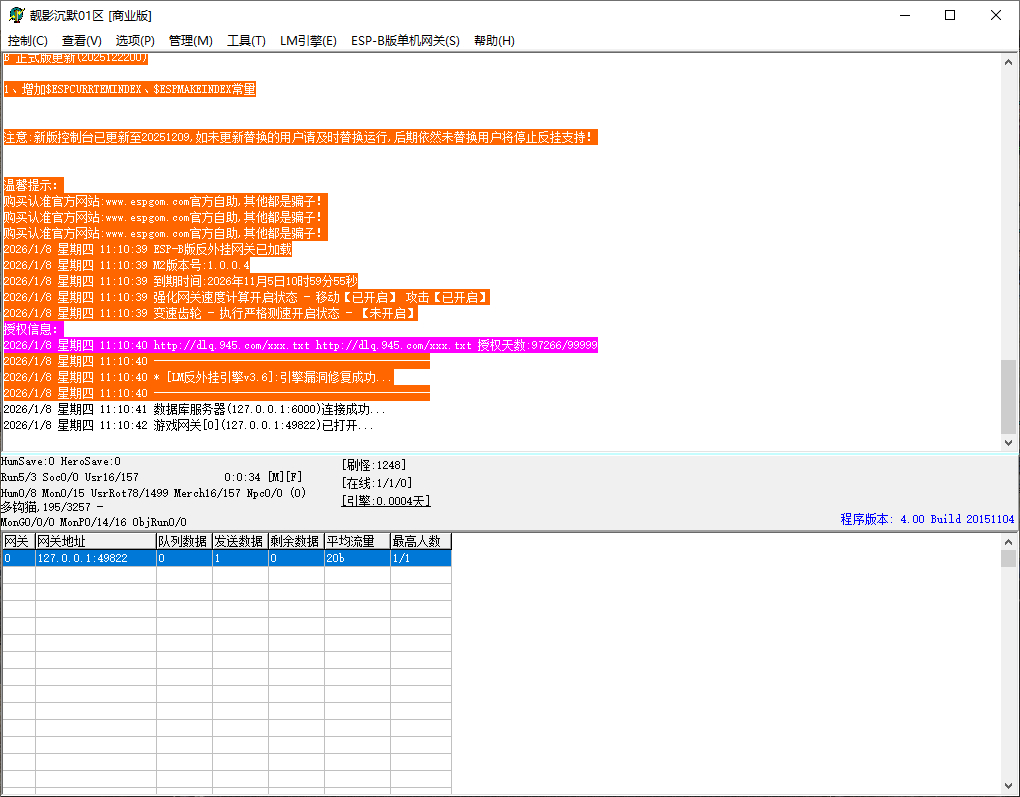Click the app icon in title bar

click(16, 15)
